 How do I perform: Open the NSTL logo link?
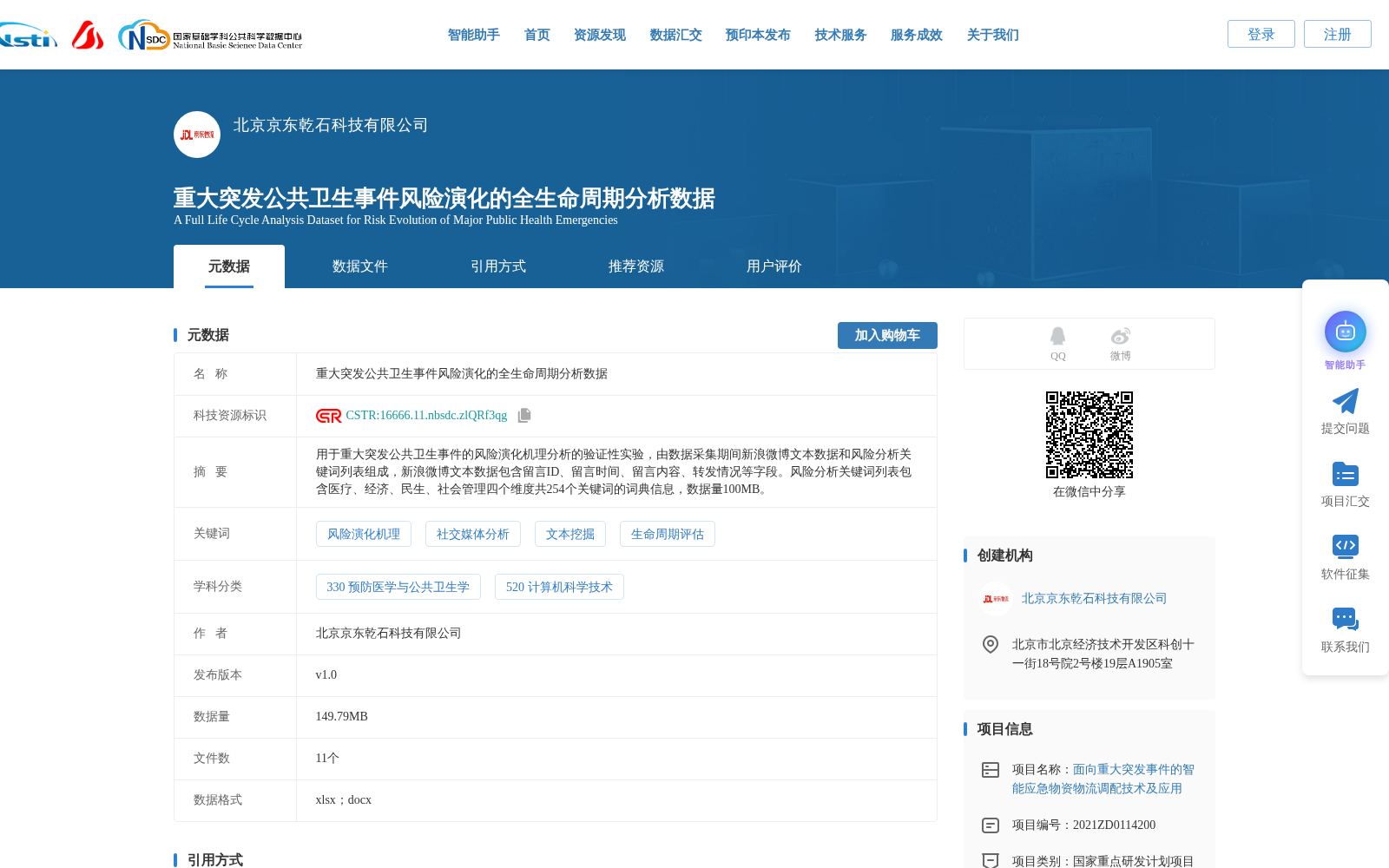(x=28, y=36)
